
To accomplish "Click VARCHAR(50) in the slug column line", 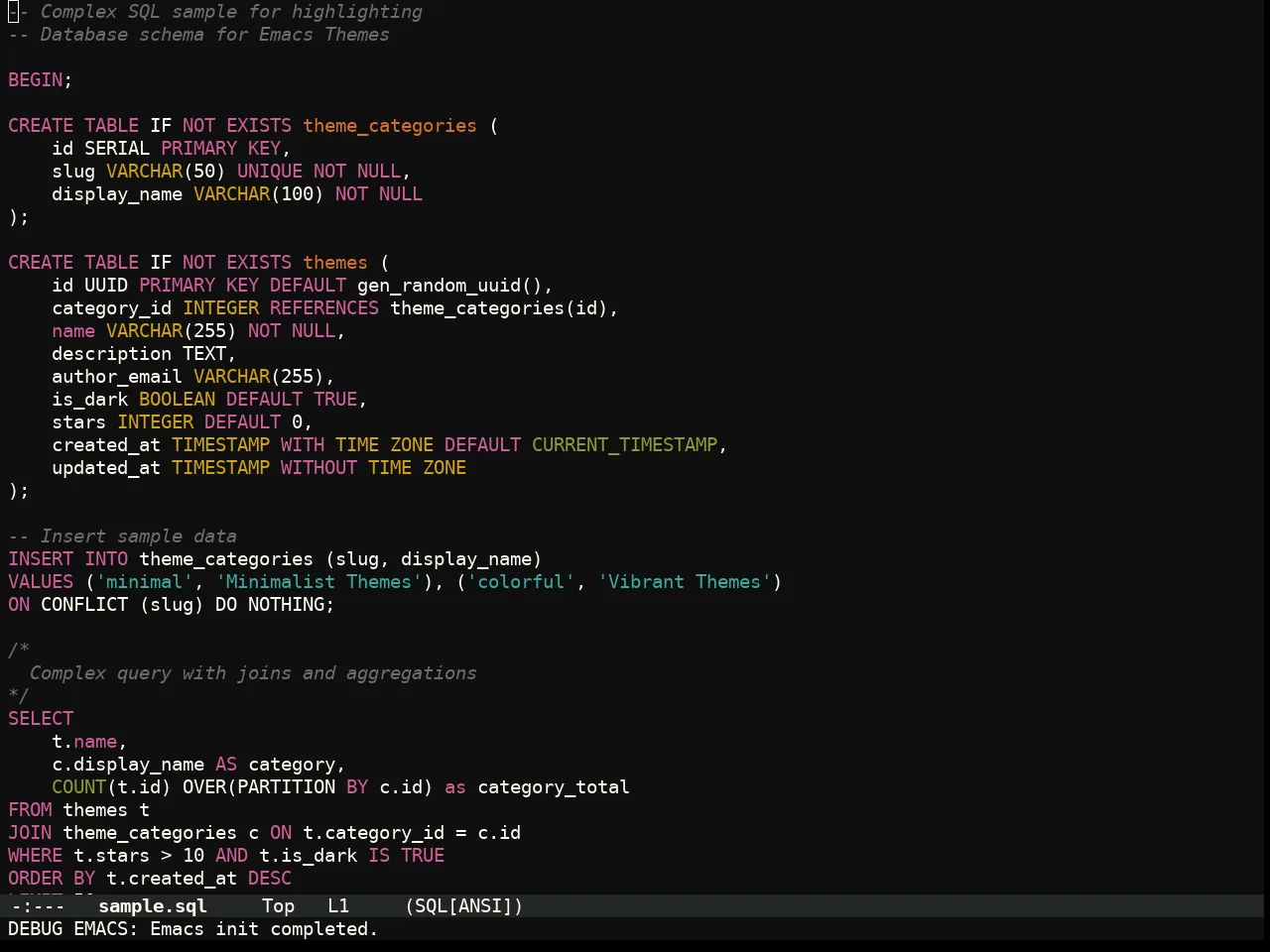I will 166,172.
